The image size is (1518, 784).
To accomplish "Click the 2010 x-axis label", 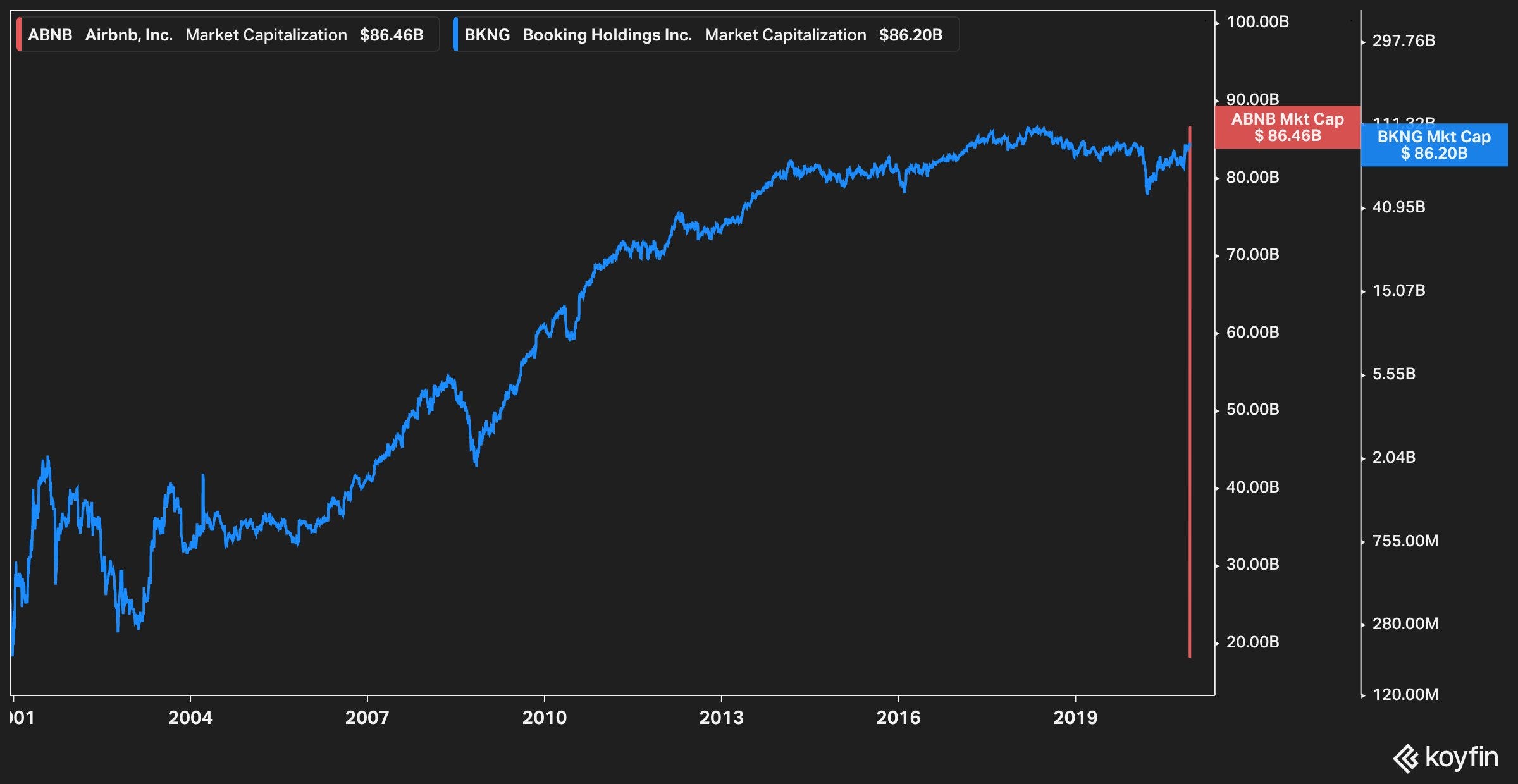I will coord(545,718).
